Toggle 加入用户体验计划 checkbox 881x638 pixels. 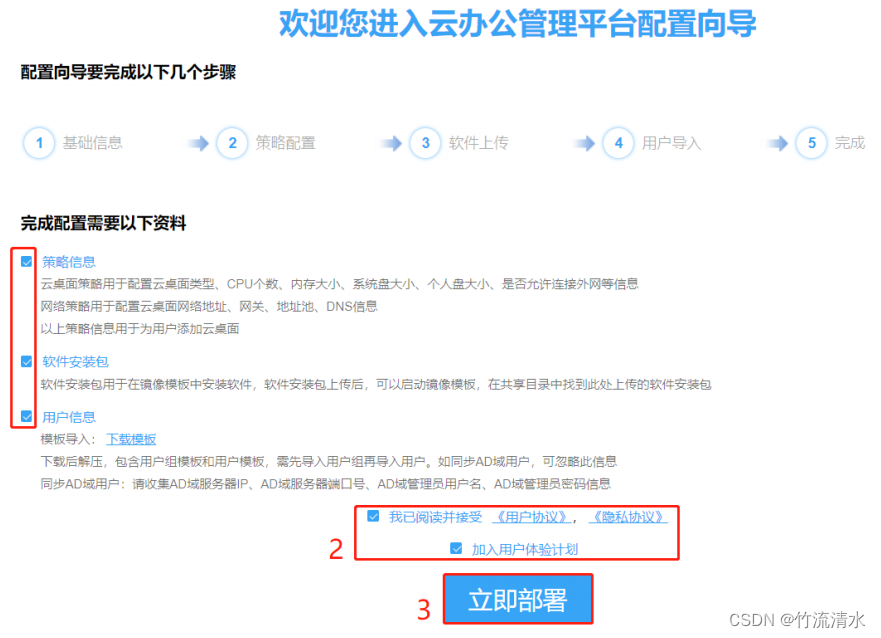point(456,548)
